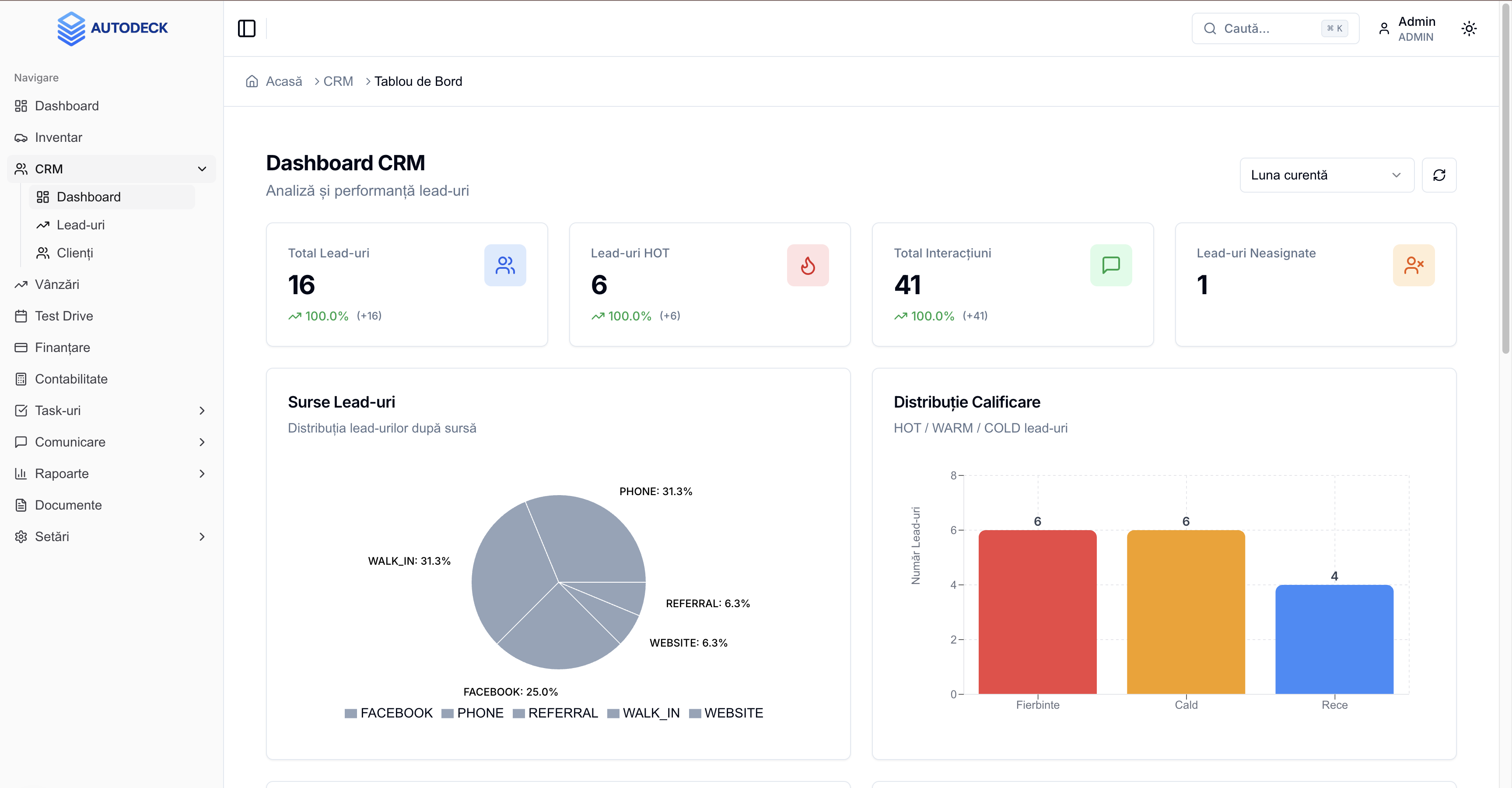Switch to light/dark theme with sun icon
Viewport: 1512px width, 788px height.
click(1469, 28)
